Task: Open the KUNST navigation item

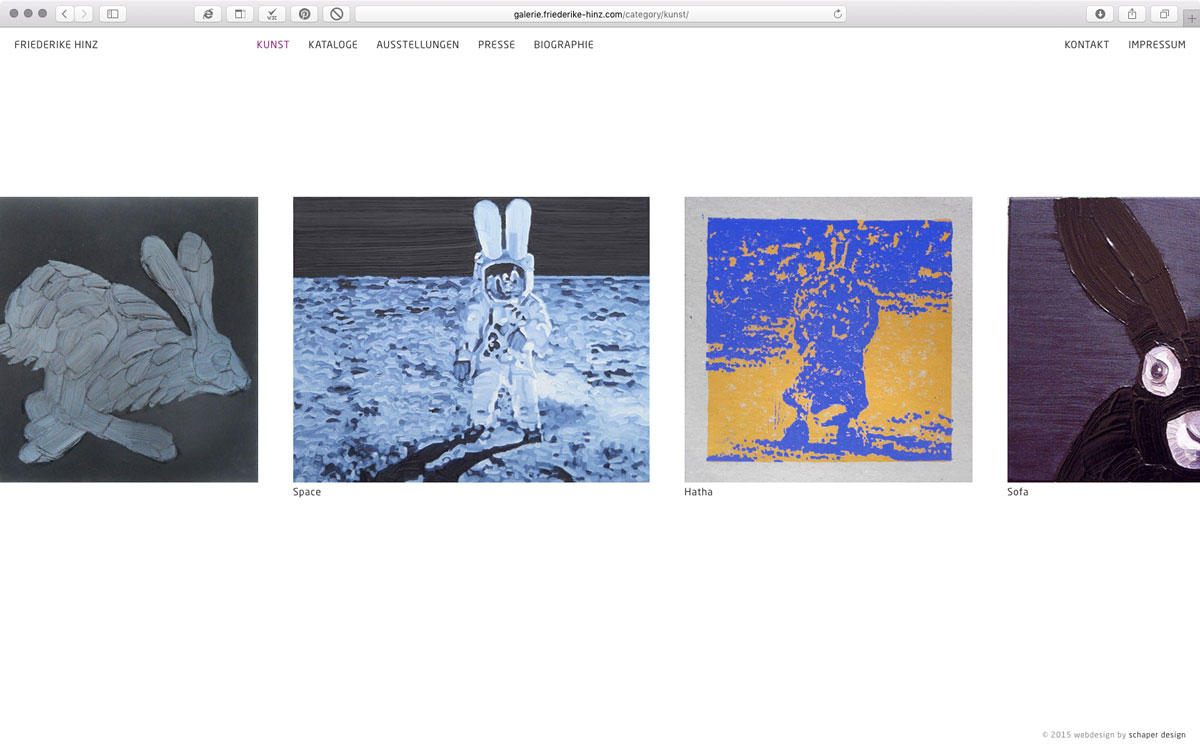Action: 273,45
